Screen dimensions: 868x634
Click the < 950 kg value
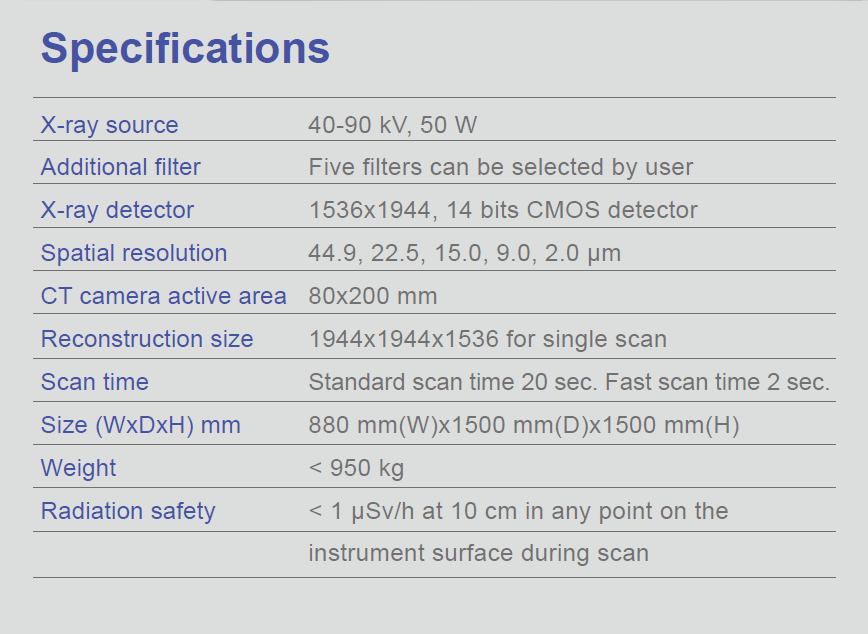click(x=356, y=468)
